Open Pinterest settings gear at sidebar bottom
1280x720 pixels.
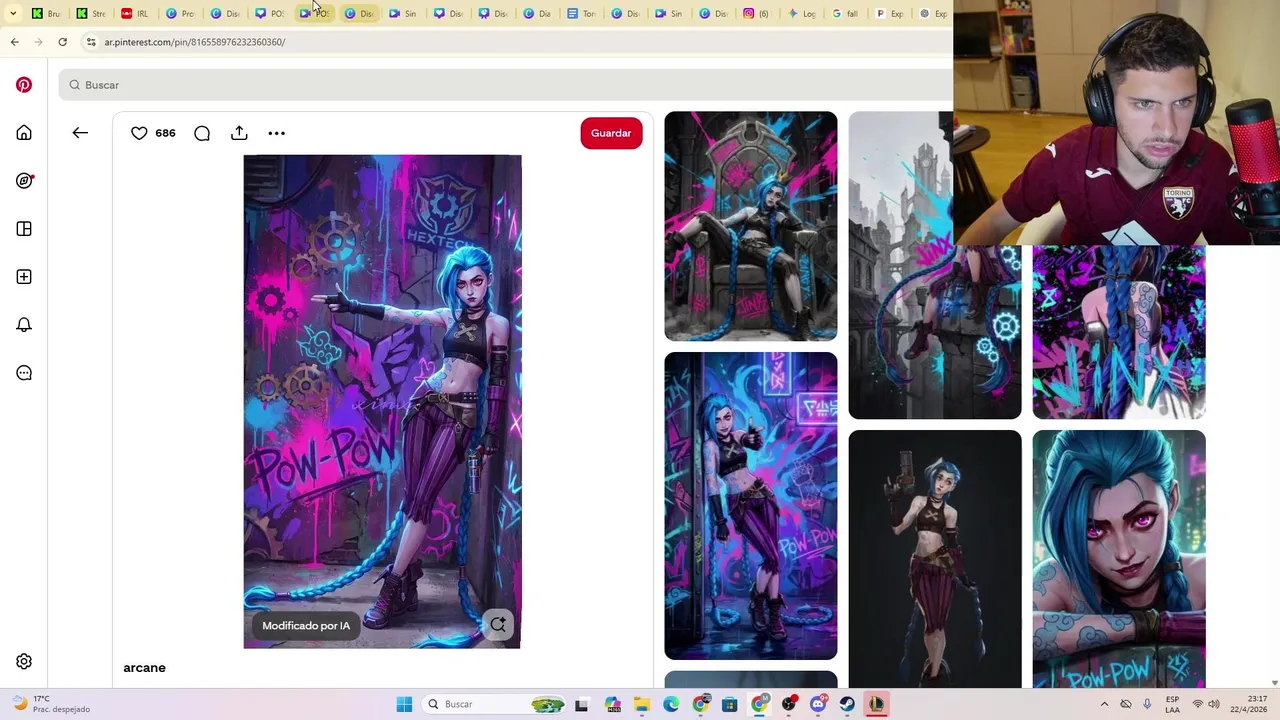[24, 662]
